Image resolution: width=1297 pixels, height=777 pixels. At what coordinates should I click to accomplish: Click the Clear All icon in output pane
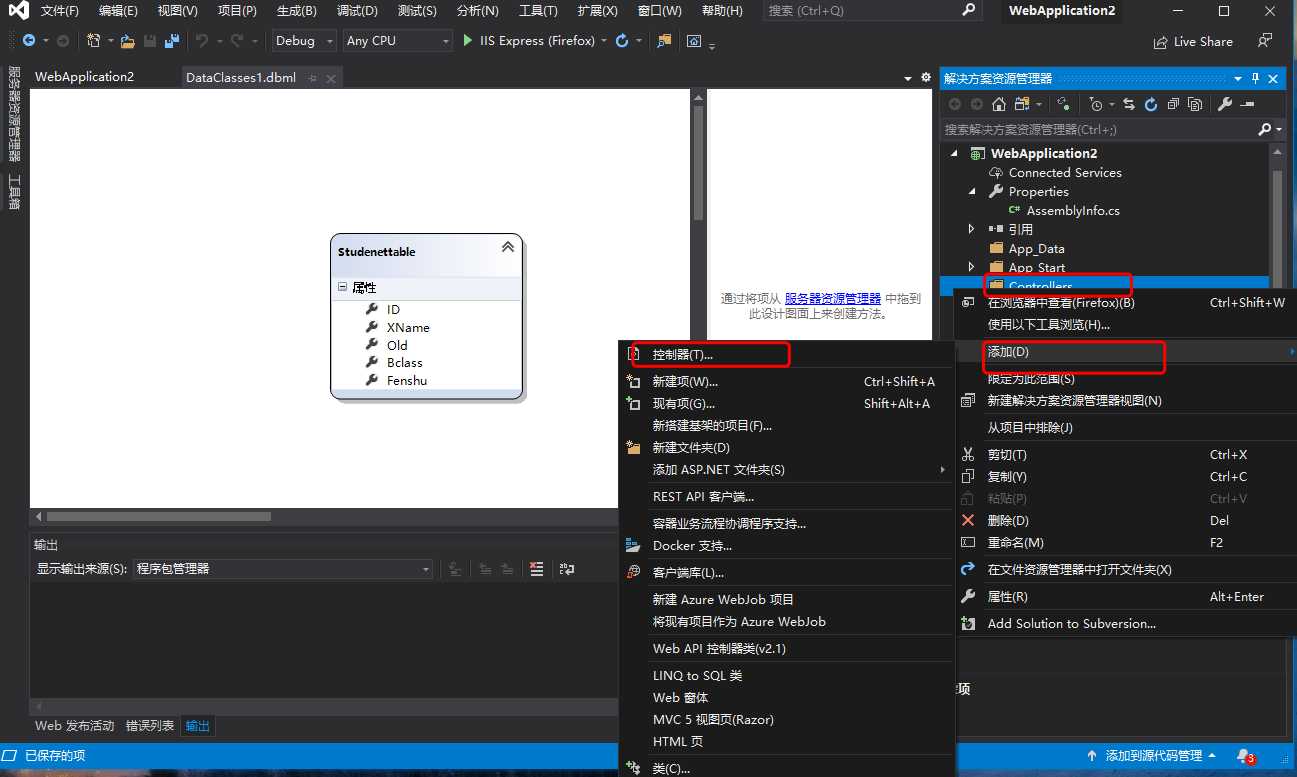(x=537, y=569)
